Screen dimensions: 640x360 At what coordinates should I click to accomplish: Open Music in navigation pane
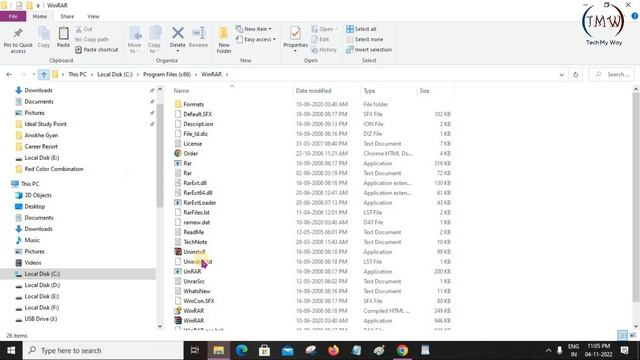pos(32,240)
